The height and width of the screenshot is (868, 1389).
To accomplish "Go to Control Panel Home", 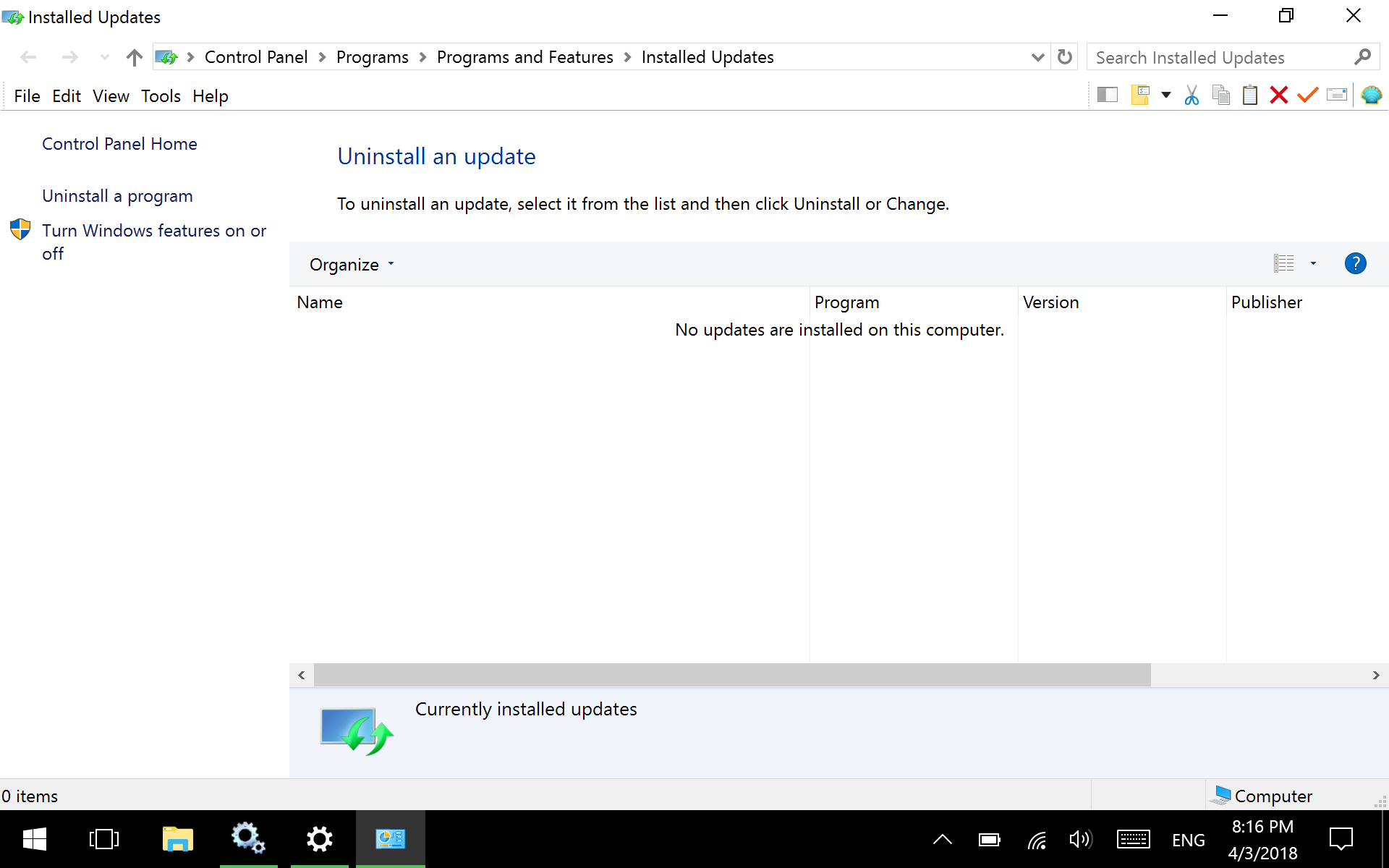I will point(119,144).
